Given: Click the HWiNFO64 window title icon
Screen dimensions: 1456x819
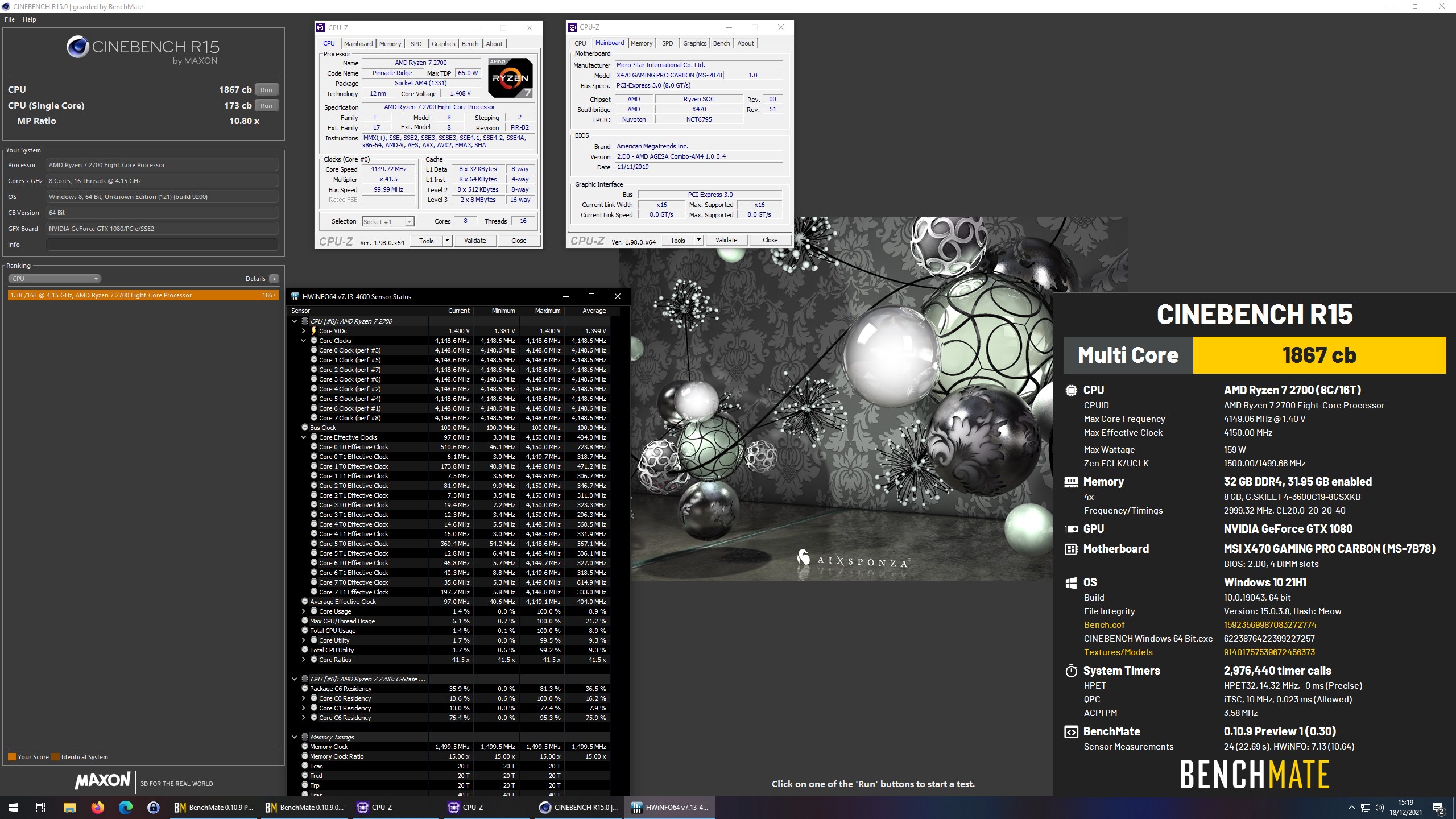Looking at the screenshot, I should (x=295, y=296).
